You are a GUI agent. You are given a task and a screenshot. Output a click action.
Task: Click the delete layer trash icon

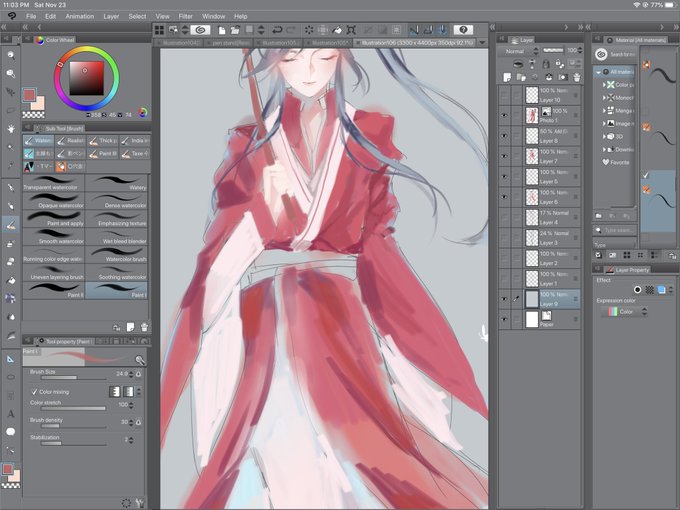click(x=577, y=77)
